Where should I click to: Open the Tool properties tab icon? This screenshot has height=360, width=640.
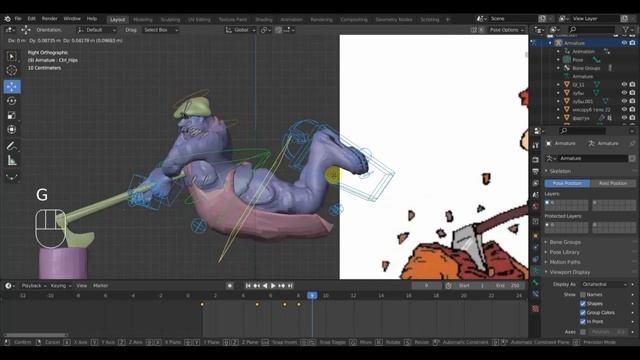point(536,146)
